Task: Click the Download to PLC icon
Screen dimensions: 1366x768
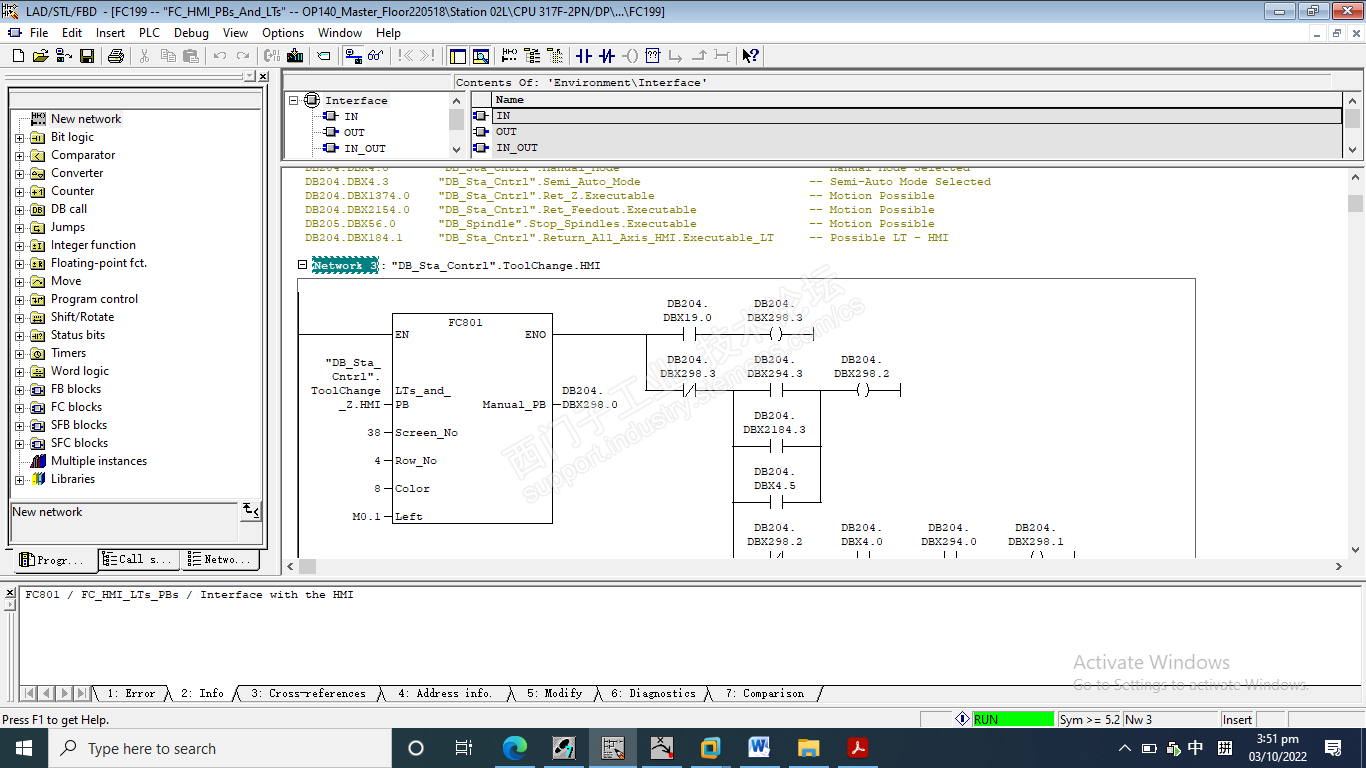Action: [x=296, y=56]
